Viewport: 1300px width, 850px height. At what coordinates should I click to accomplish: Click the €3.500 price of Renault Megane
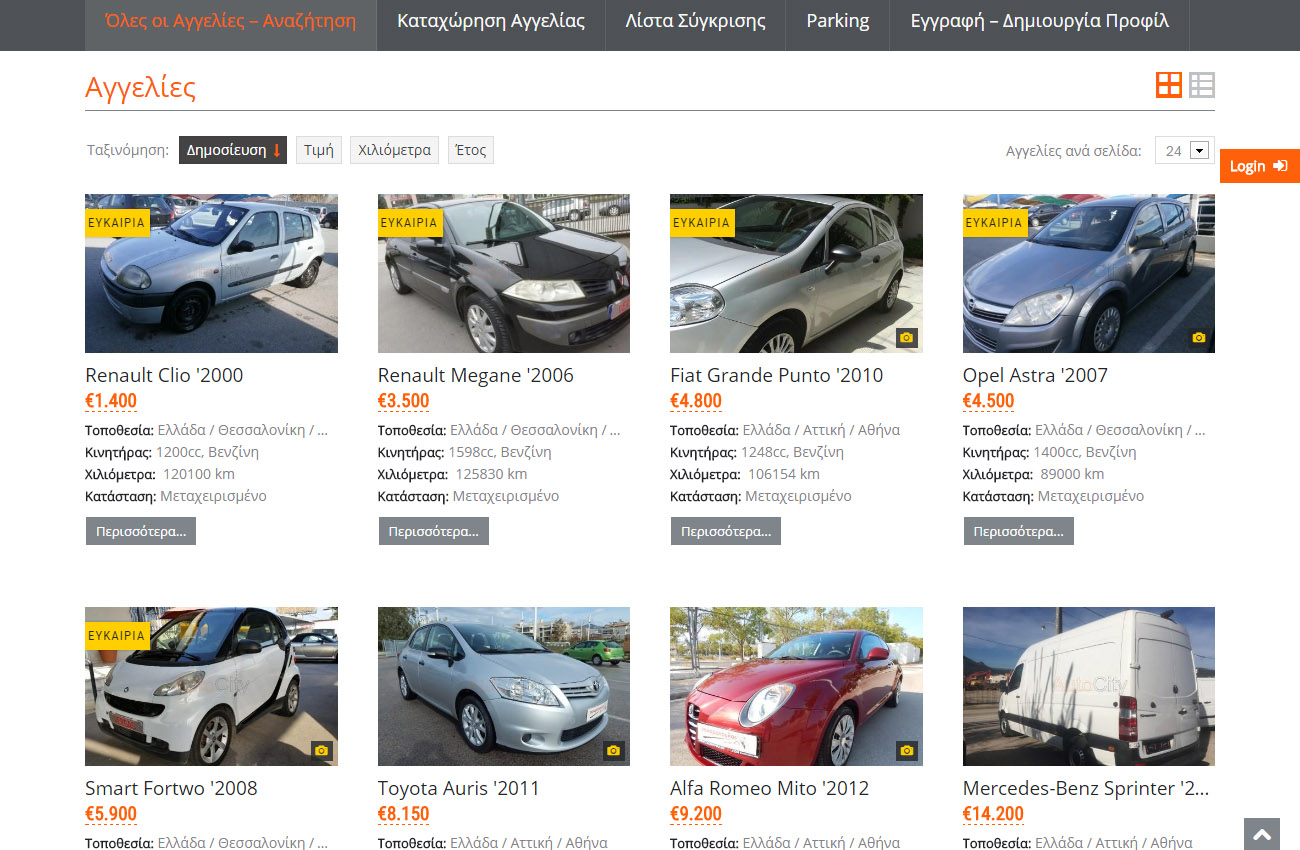404,401
